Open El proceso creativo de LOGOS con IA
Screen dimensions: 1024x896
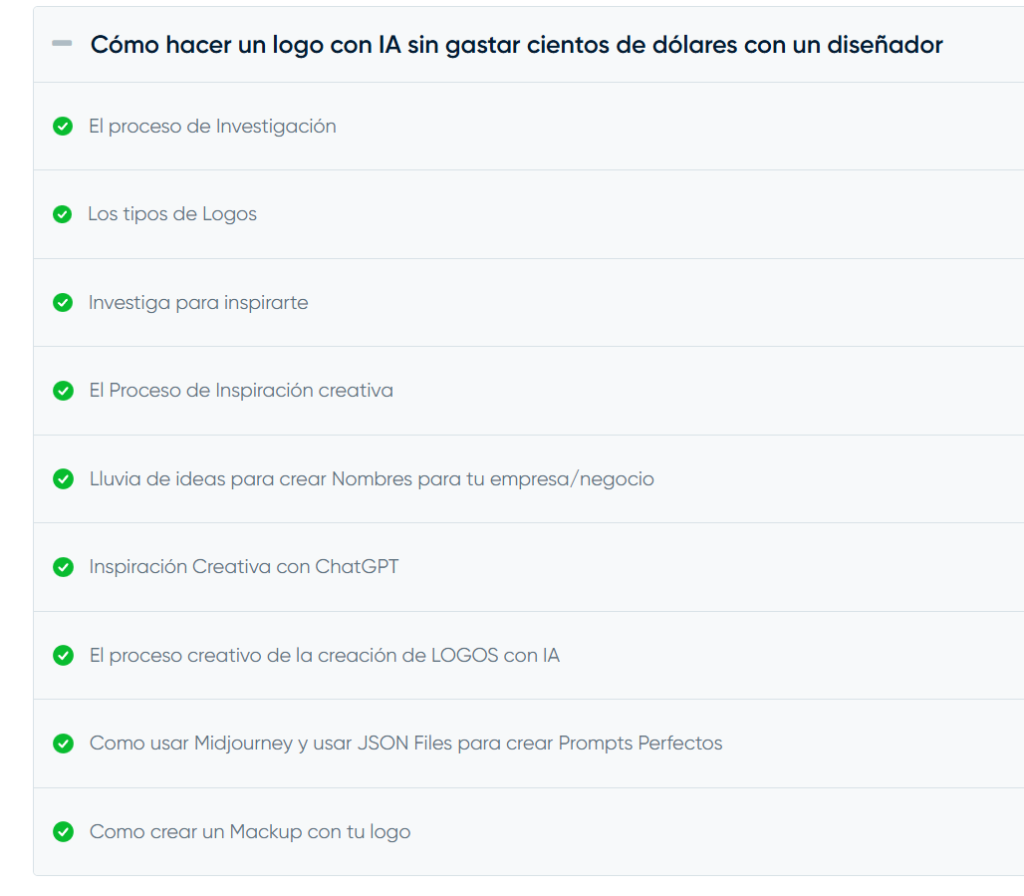click(x=324, y=656)
